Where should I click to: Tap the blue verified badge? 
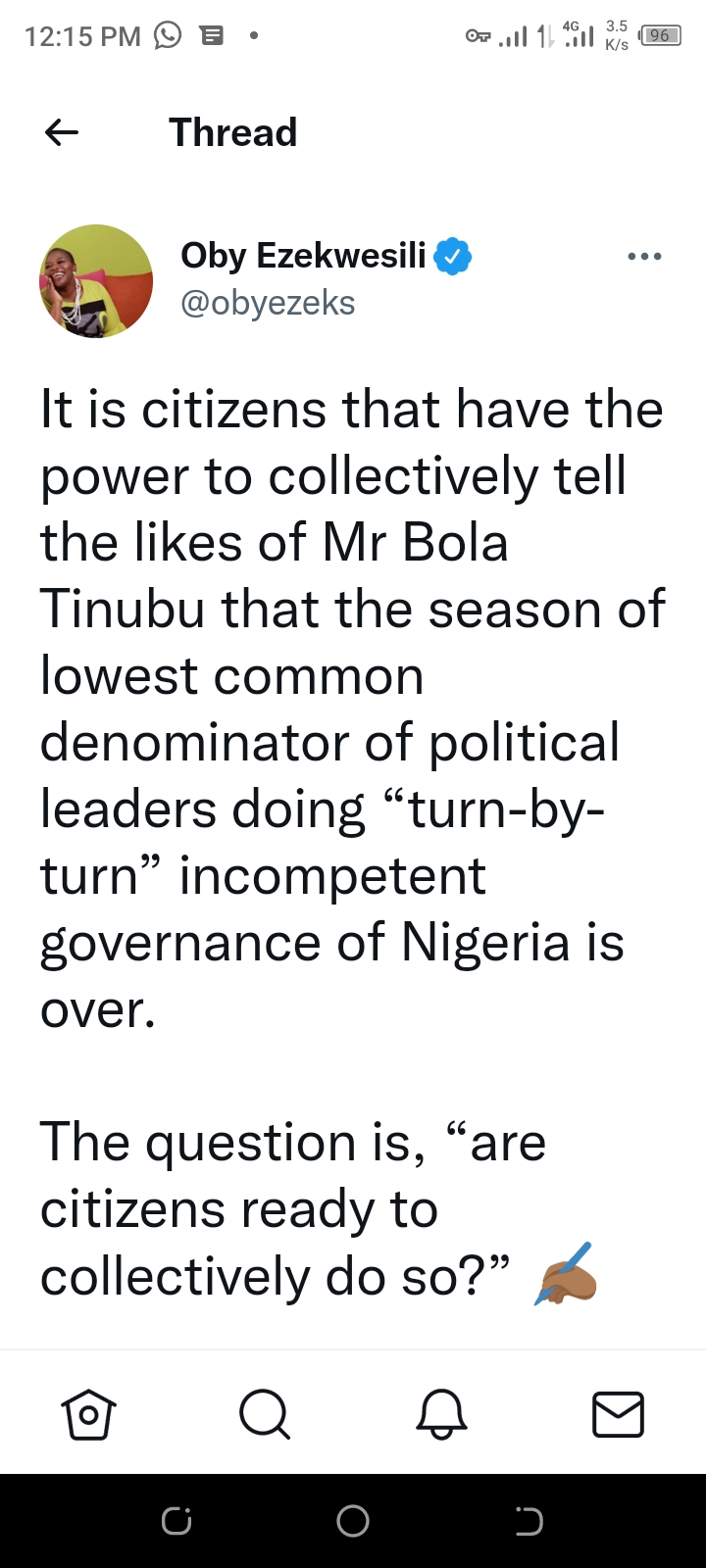tap(453, 256)
